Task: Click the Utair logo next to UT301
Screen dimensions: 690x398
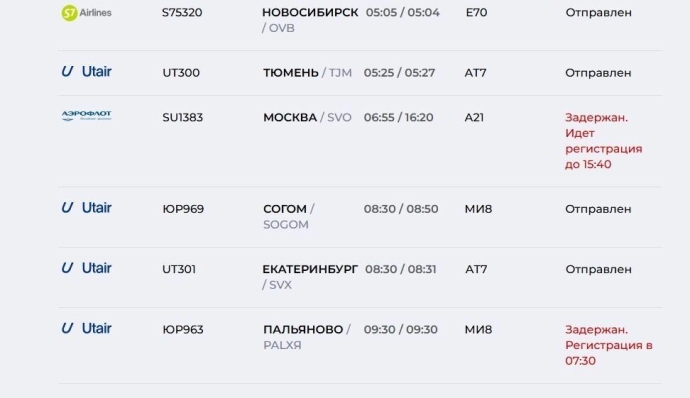Action: [86, 268]
